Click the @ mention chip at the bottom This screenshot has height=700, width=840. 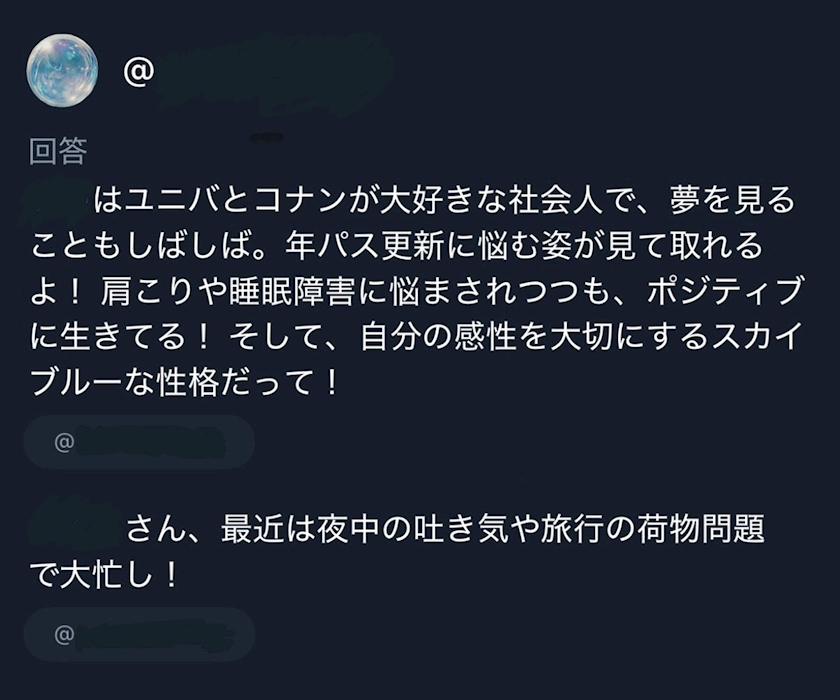point(139,634)
